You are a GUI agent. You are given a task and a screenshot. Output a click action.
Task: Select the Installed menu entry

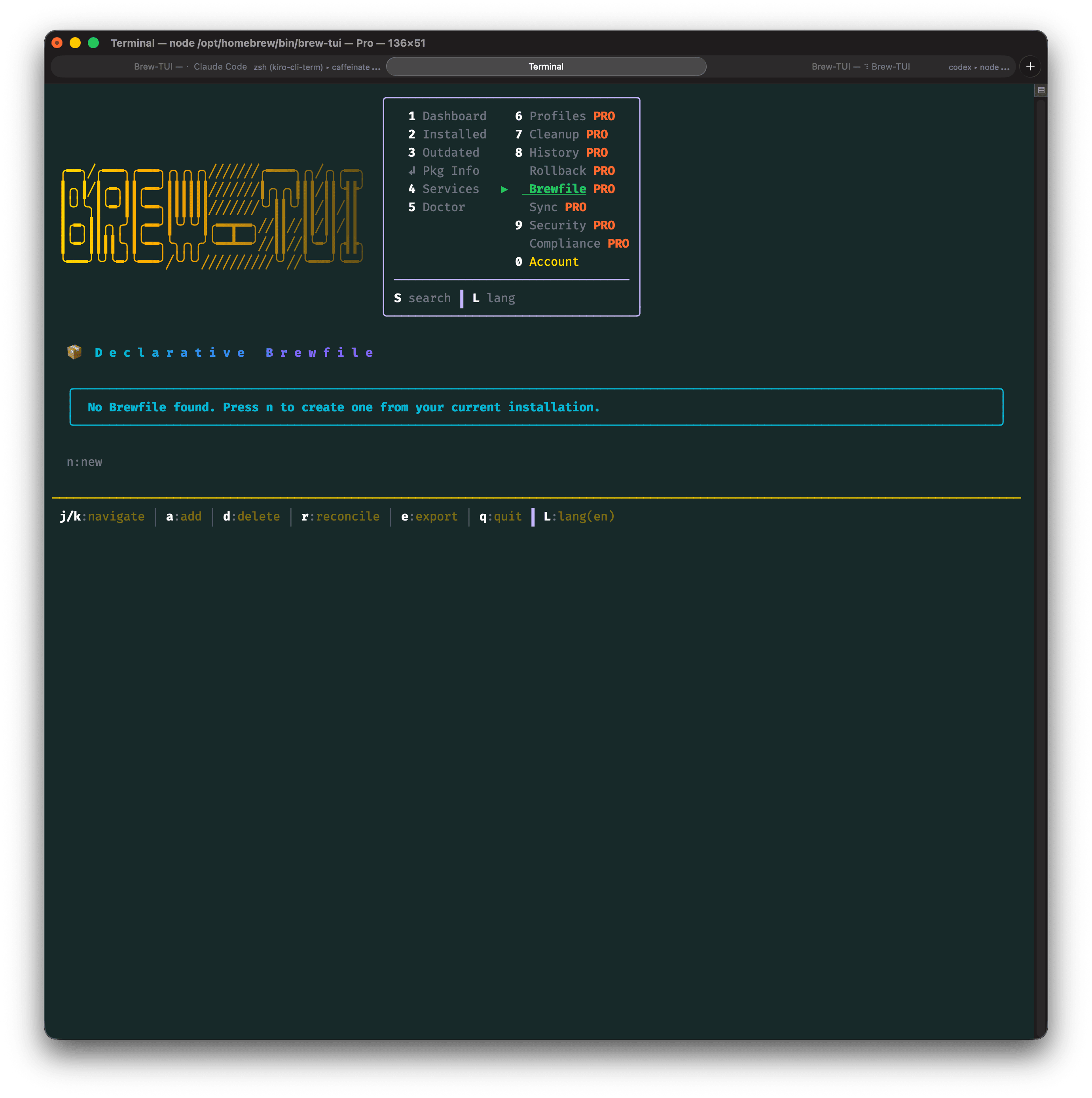point(447,134)
